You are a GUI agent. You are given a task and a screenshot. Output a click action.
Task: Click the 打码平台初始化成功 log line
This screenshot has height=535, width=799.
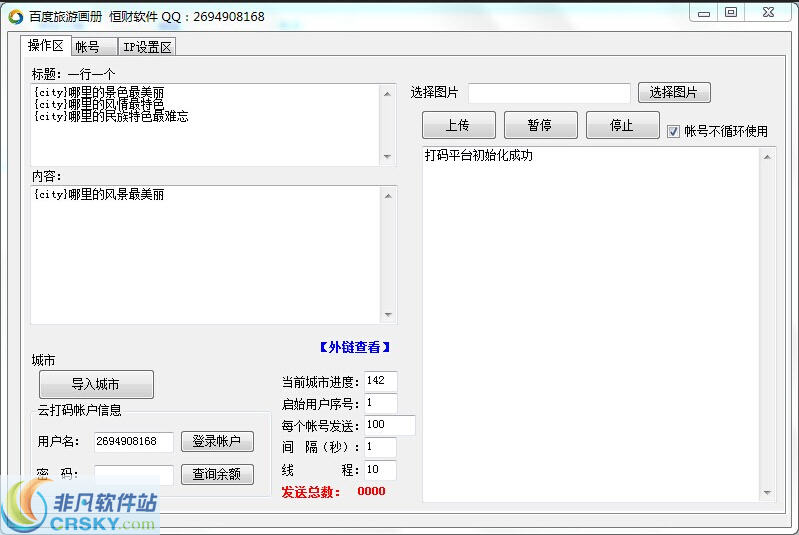478,155
